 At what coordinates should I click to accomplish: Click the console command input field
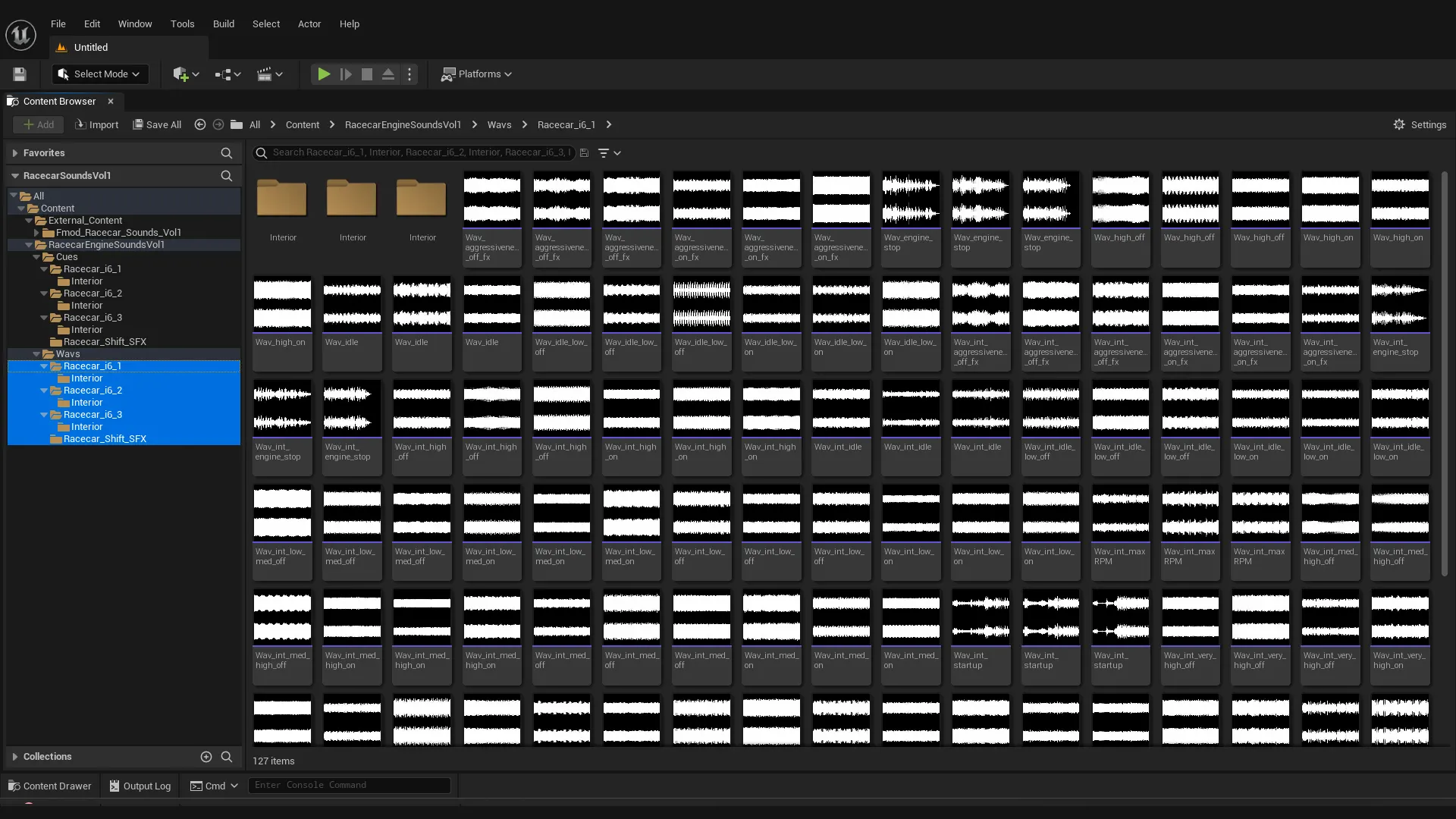click(x=349, y=785)
